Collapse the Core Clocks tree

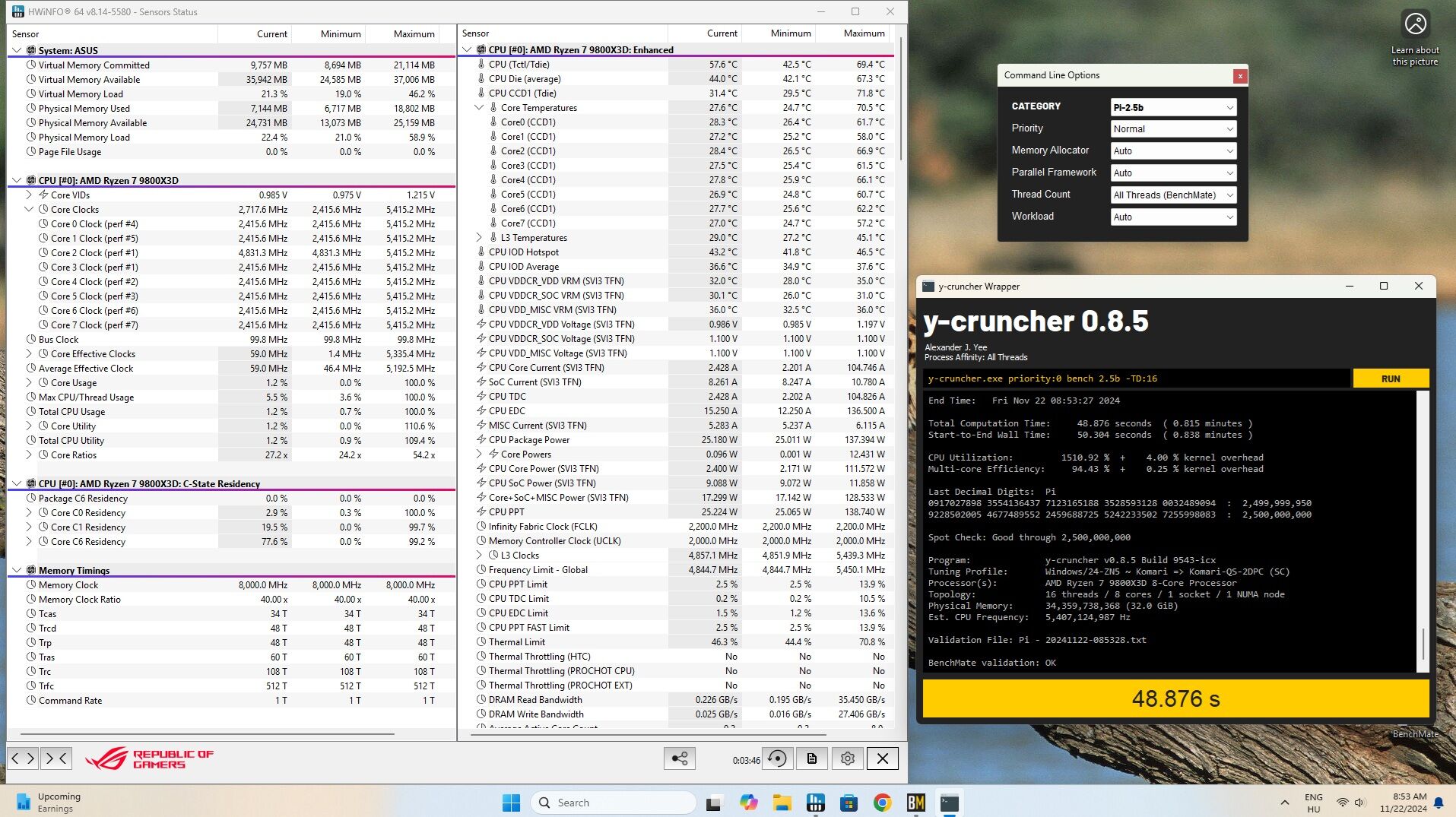pyautogui.click(x=29, y=210)
